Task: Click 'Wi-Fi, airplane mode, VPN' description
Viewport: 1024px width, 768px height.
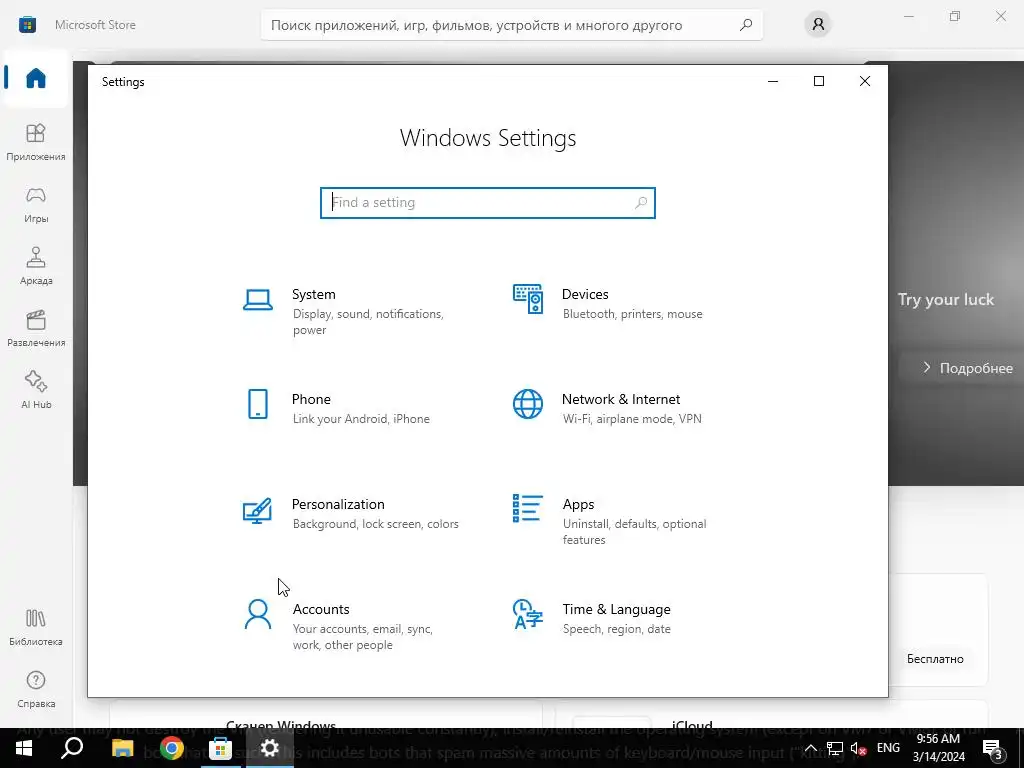Action: pos(632,419)
